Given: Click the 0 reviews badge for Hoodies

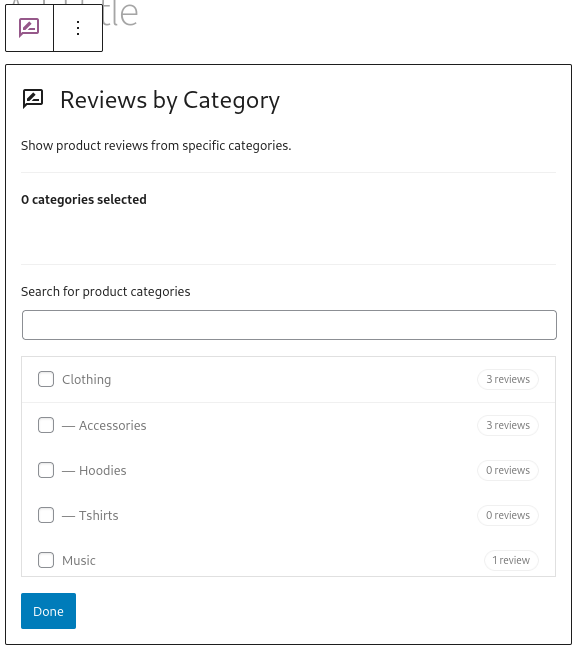Looking at the screenshot, I should point(508,470).
